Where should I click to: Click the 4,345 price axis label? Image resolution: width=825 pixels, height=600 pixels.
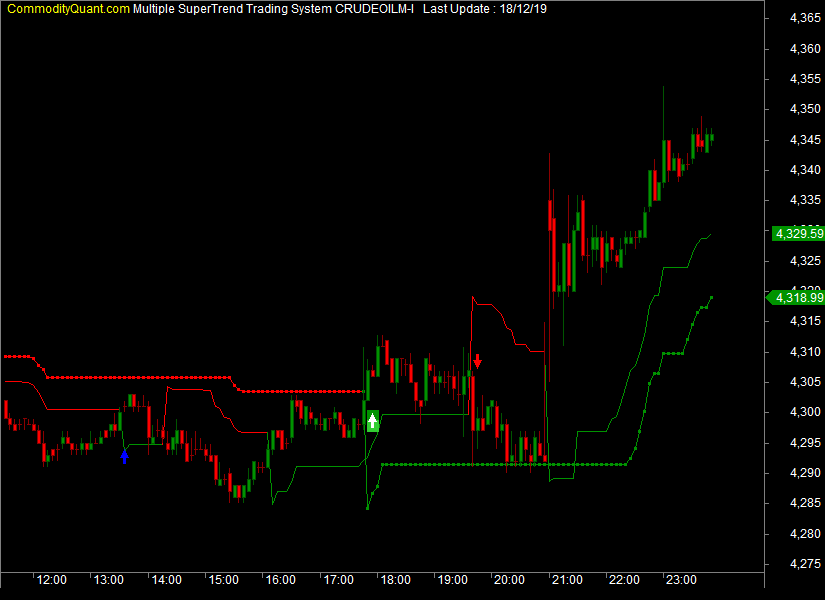point(805,140)
